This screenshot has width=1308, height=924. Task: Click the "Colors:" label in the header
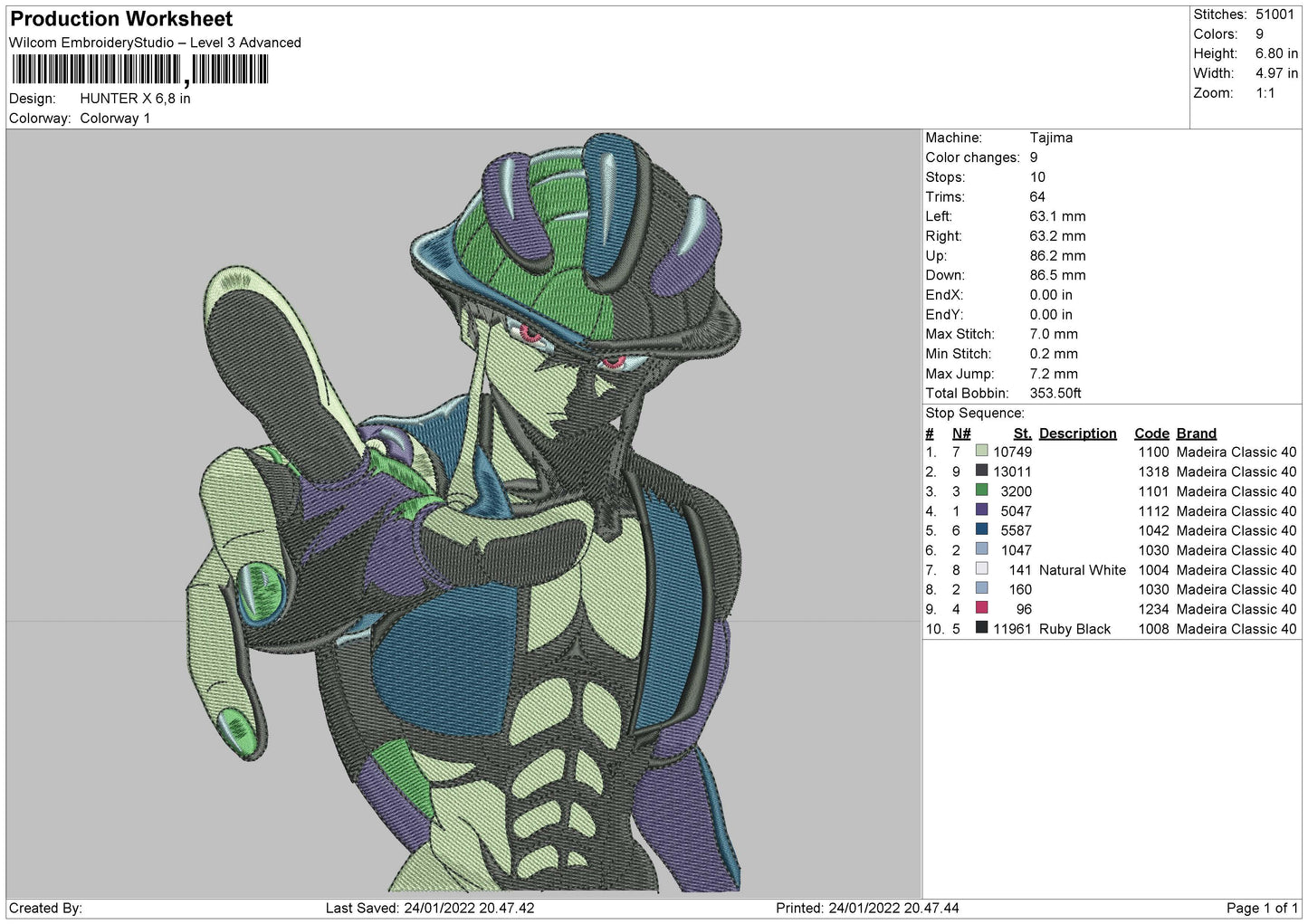1216,34
